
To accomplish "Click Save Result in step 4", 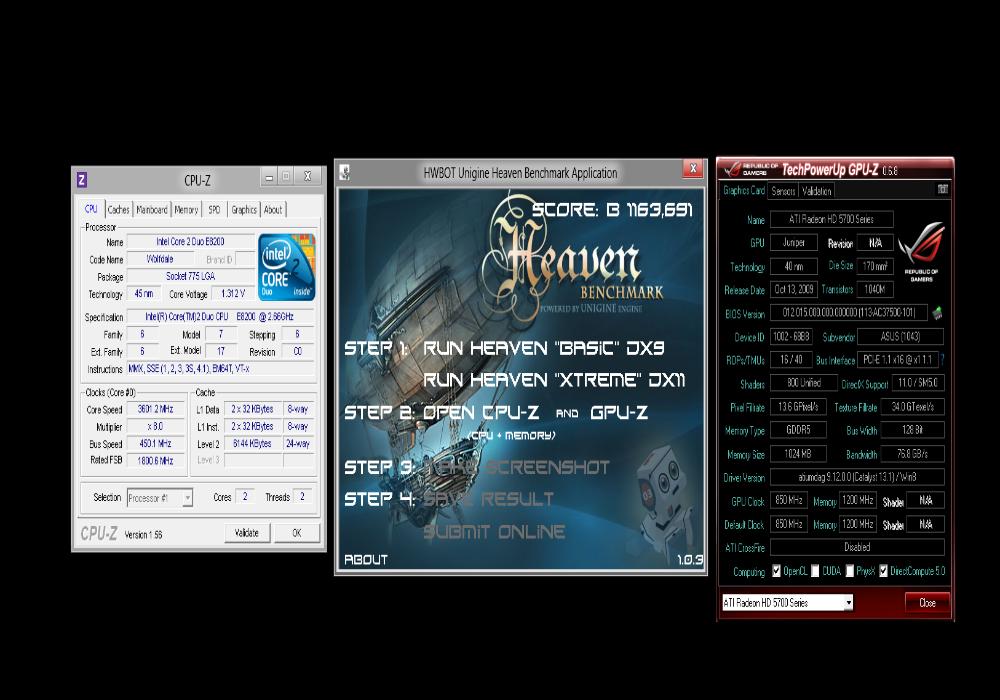I will 489,499.
